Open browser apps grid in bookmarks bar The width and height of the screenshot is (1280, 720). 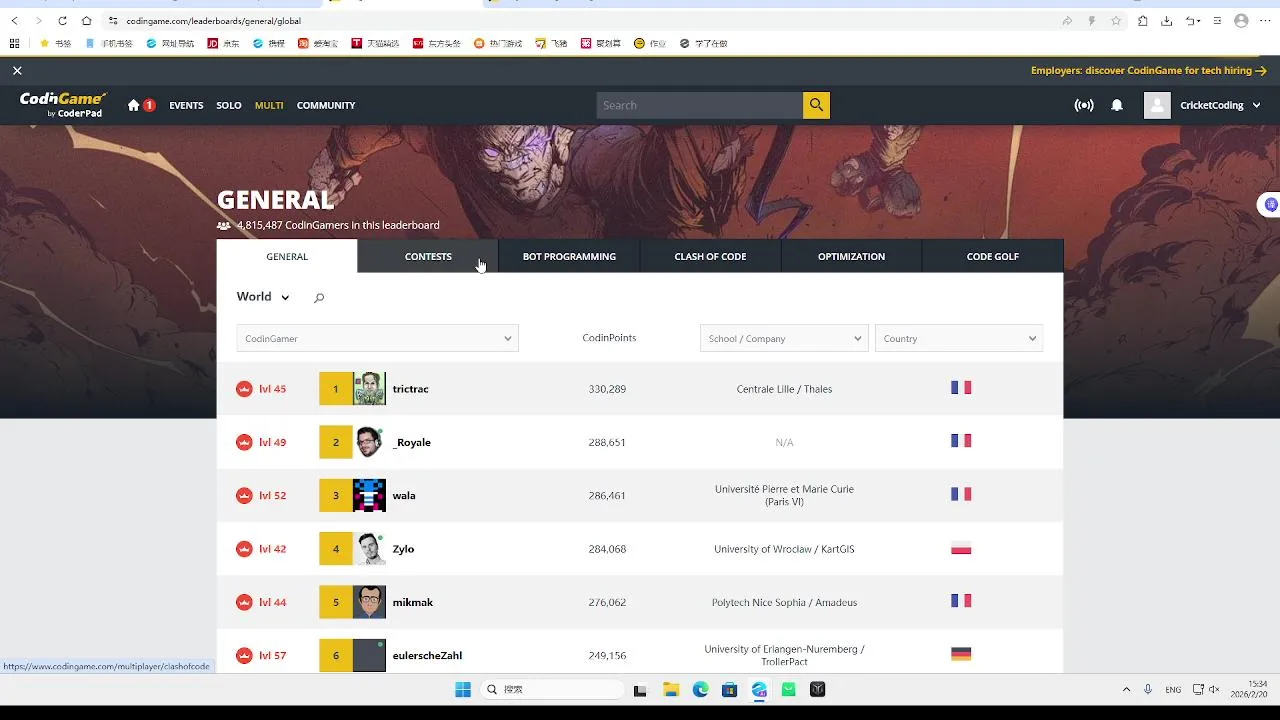(x=14, y=43)
